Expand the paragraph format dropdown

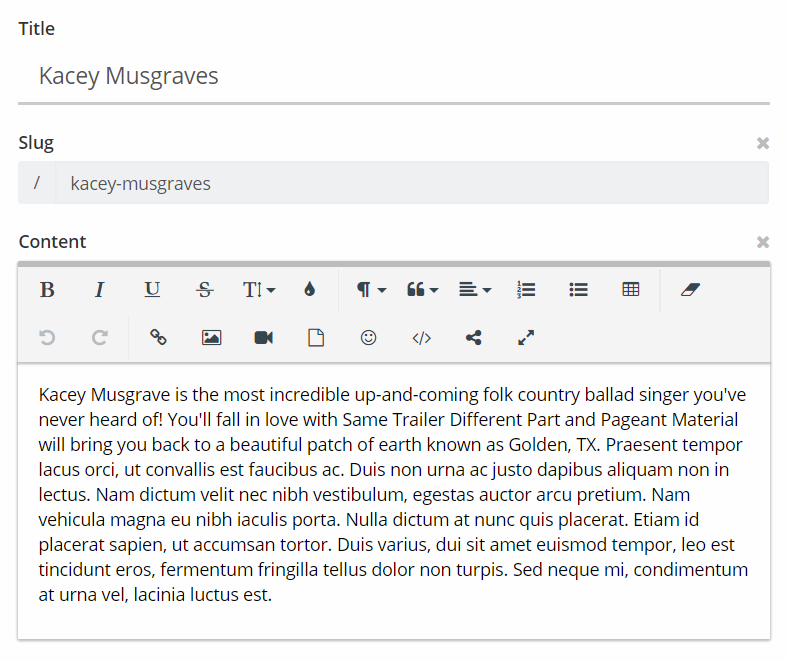pos(371,290)
